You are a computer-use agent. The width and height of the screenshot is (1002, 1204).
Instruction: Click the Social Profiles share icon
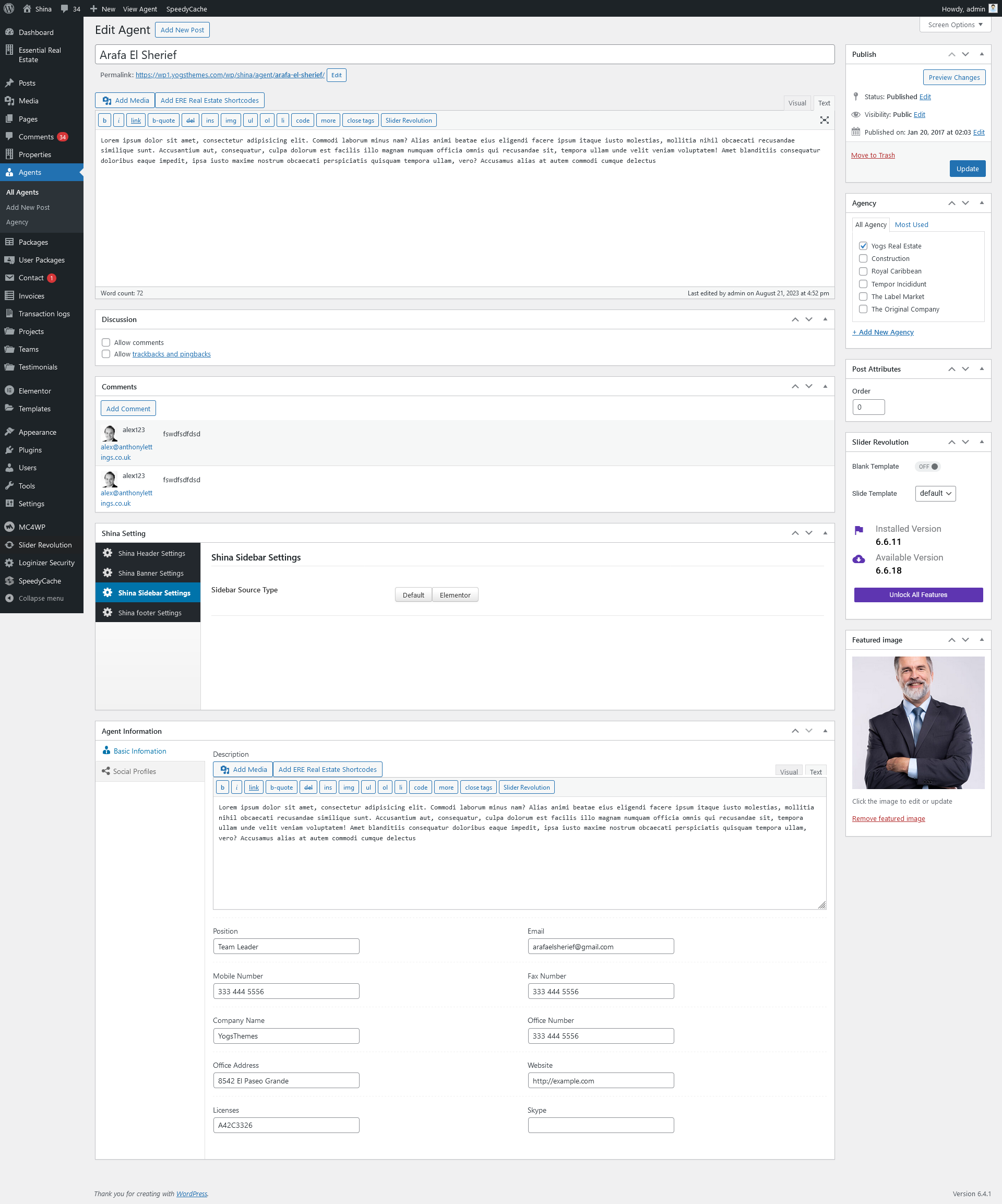point(105,771)
